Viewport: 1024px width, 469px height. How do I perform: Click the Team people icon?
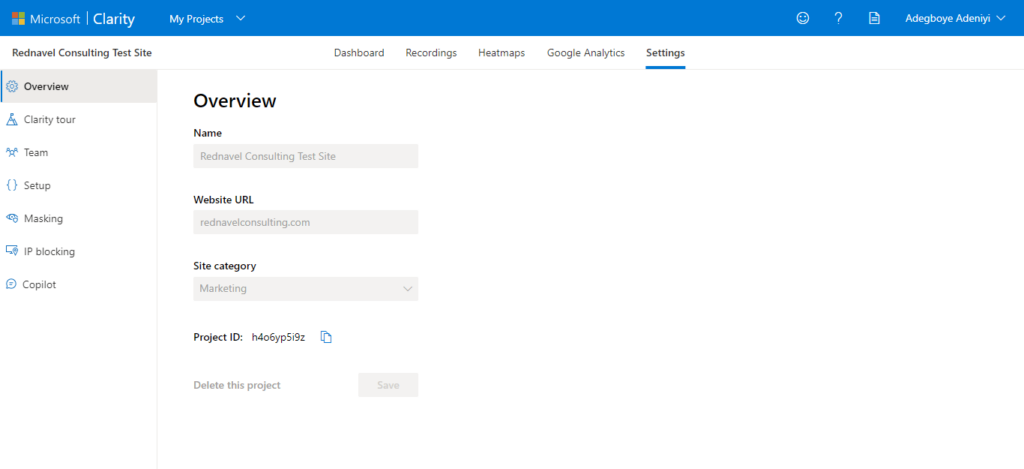click(12, 152)
